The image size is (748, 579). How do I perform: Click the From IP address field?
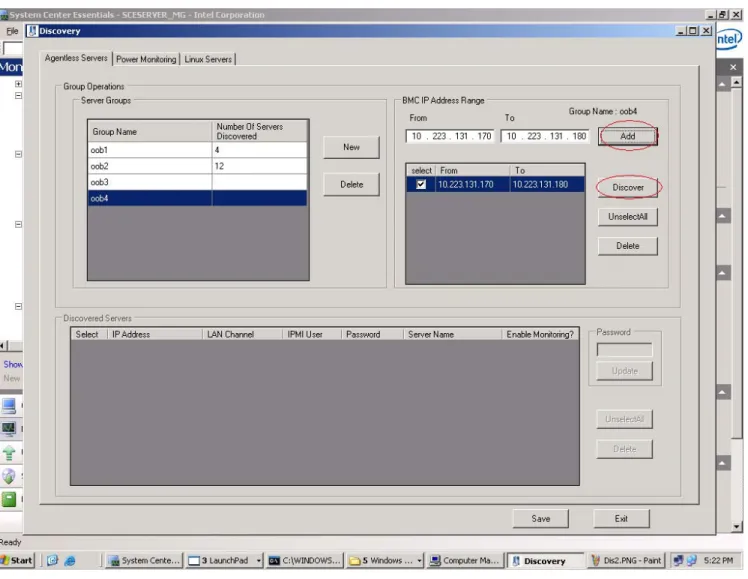449,136
